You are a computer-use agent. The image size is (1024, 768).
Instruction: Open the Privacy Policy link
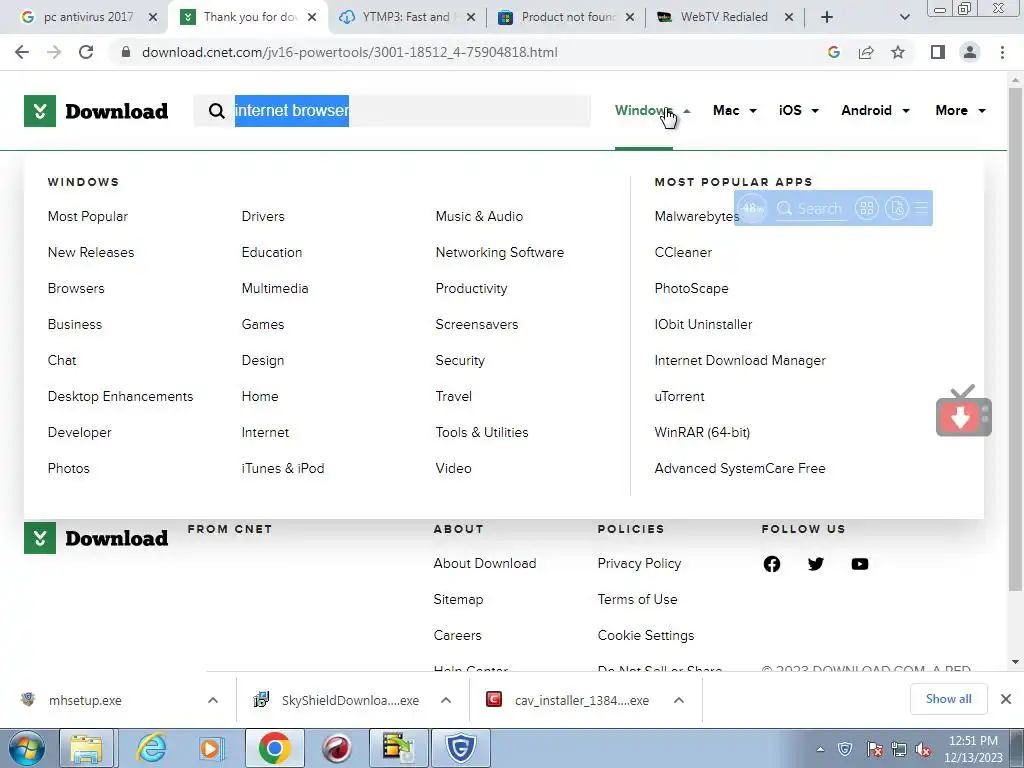click(639, 564)
